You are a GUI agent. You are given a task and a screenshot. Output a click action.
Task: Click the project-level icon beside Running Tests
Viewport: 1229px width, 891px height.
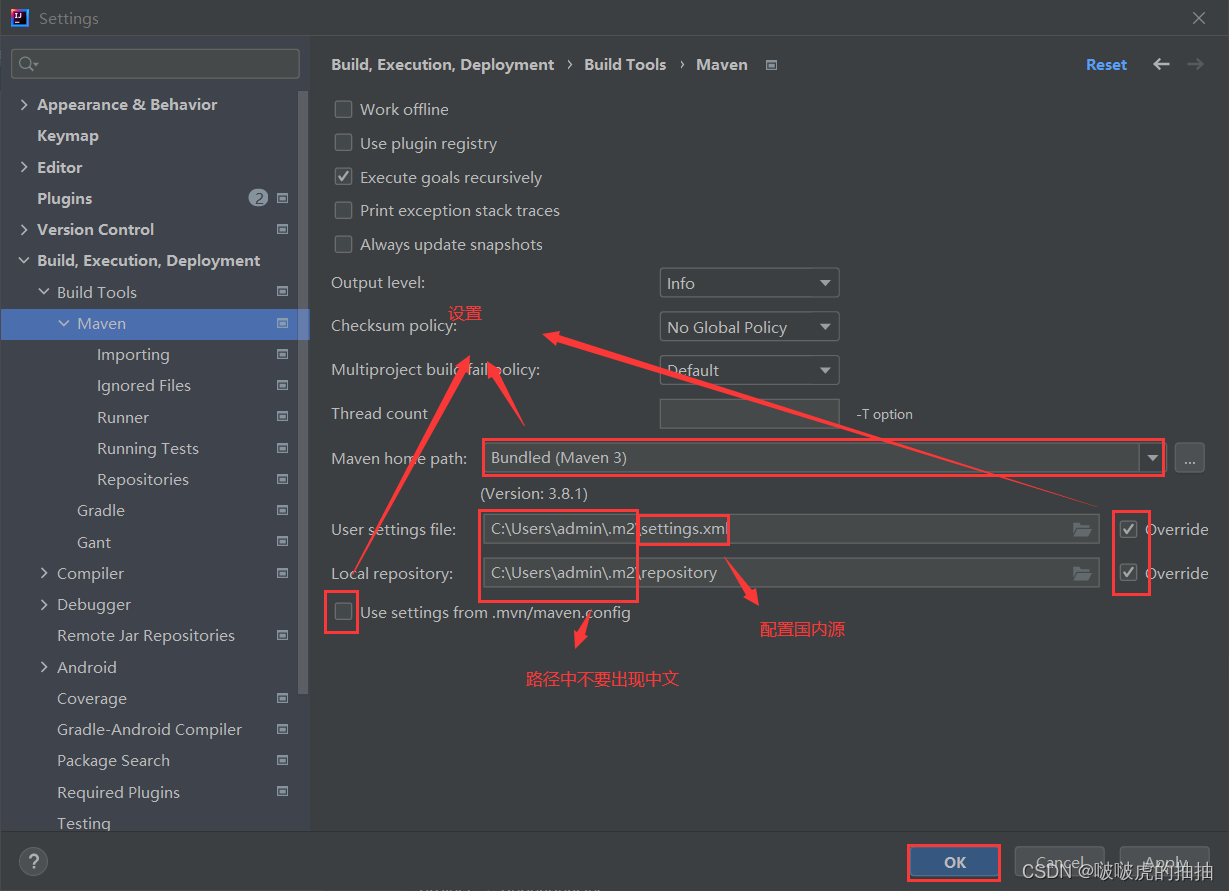282,448
